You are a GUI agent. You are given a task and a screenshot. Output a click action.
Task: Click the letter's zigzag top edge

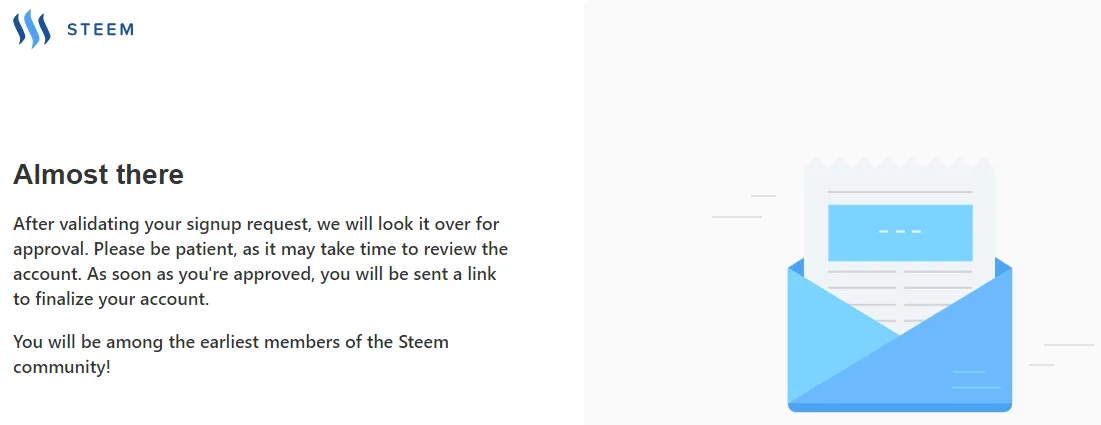pyautogui.click(x=899, y=163)
